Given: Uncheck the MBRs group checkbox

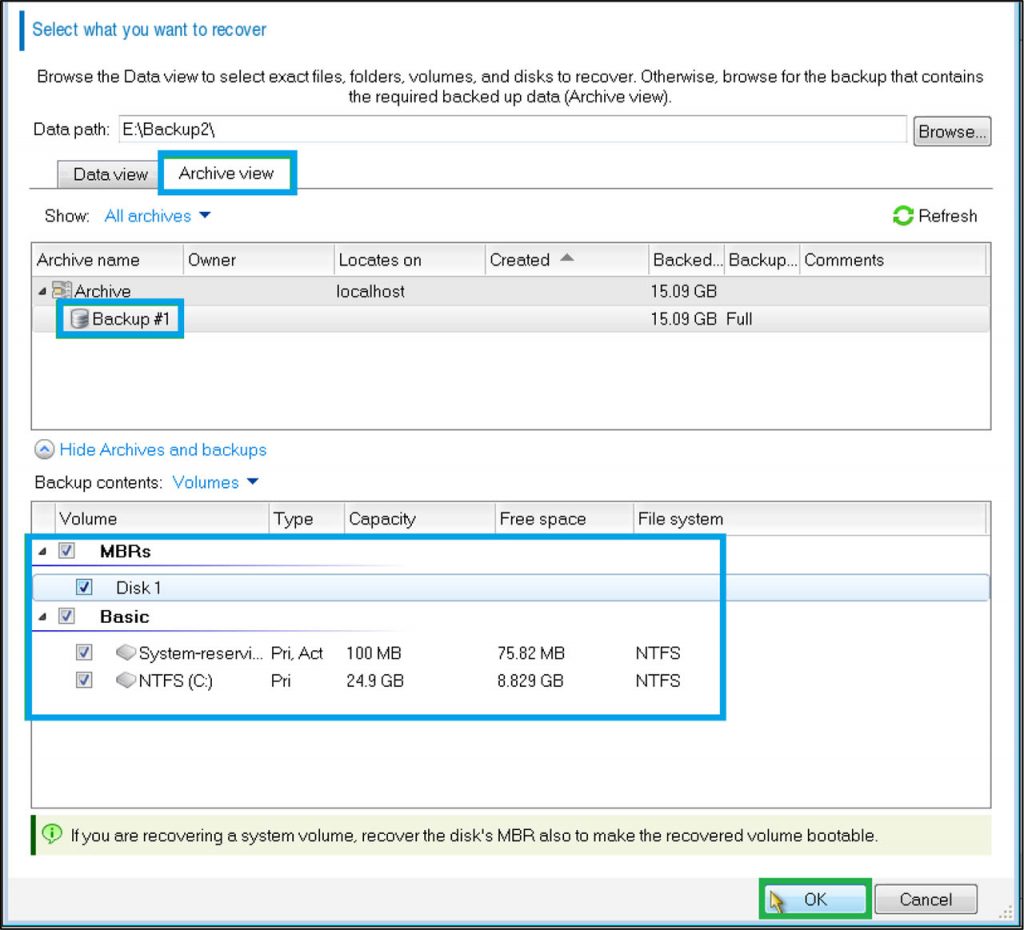Looking at the screenshot, I should pyautogui.click(x=67, y=551).
